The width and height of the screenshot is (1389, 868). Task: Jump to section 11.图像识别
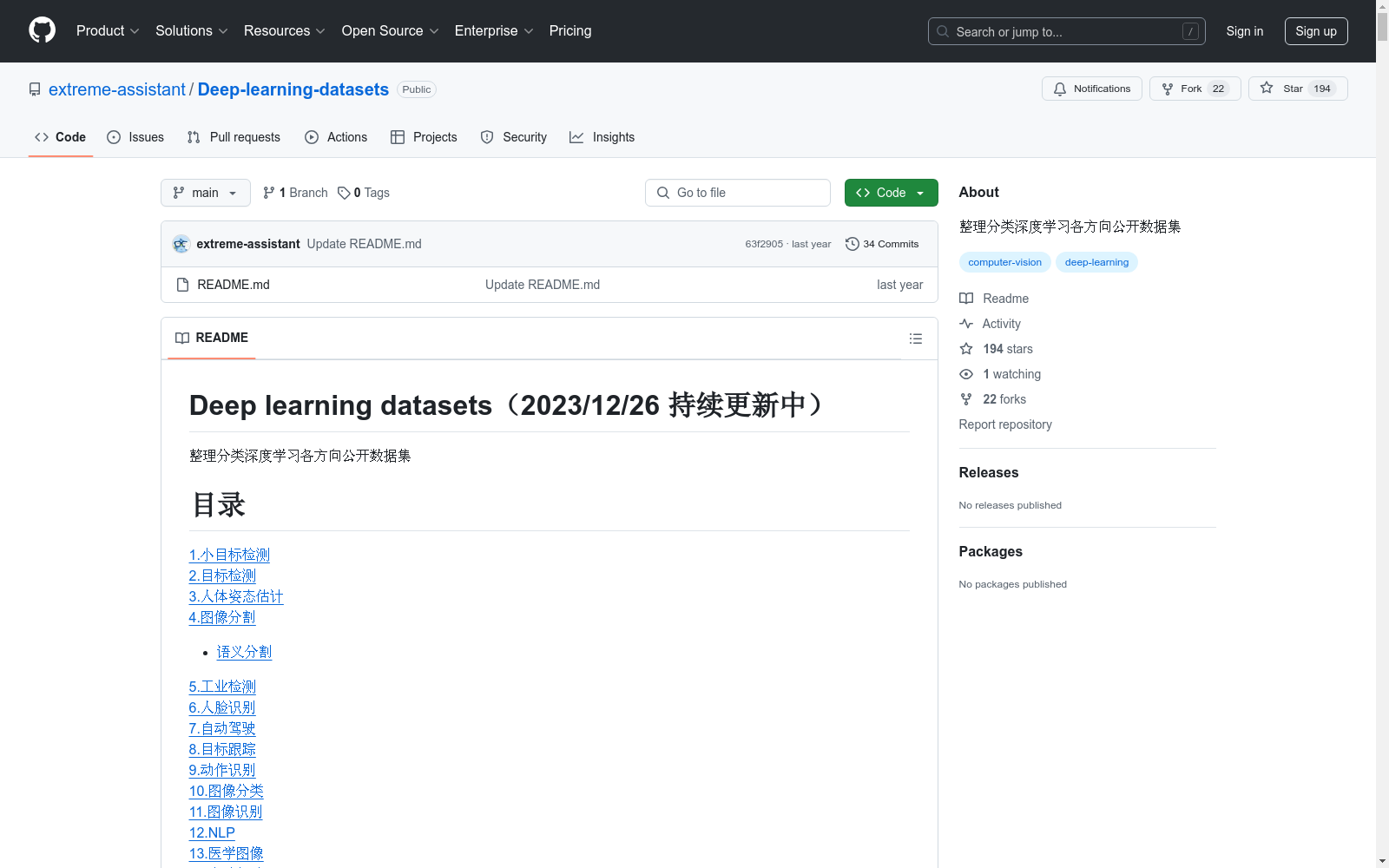coord(226,812)
